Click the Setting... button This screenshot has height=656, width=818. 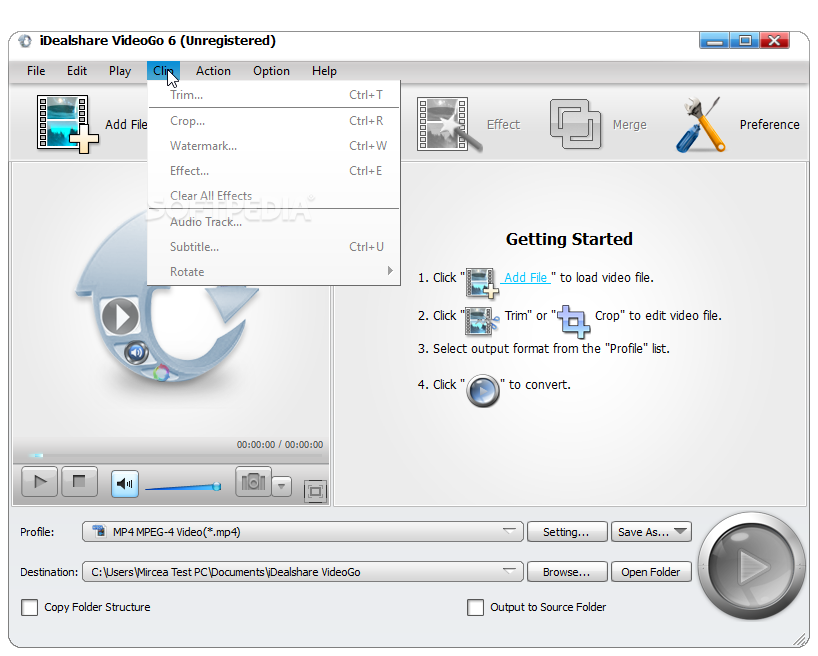pos(567,532)
